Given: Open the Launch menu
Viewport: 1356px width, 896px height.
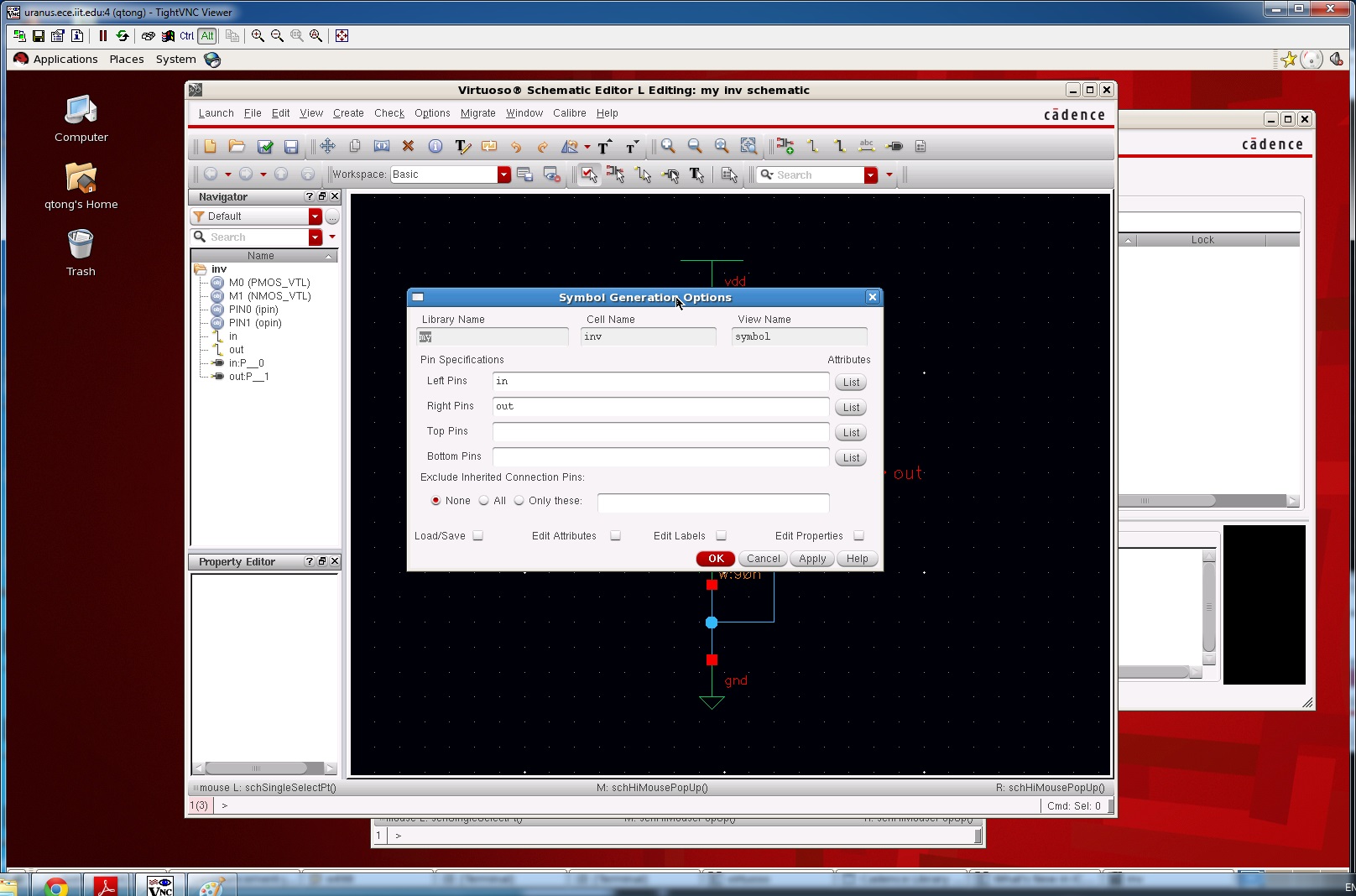Looking at the screenshot, I should [x=216, y=113].
